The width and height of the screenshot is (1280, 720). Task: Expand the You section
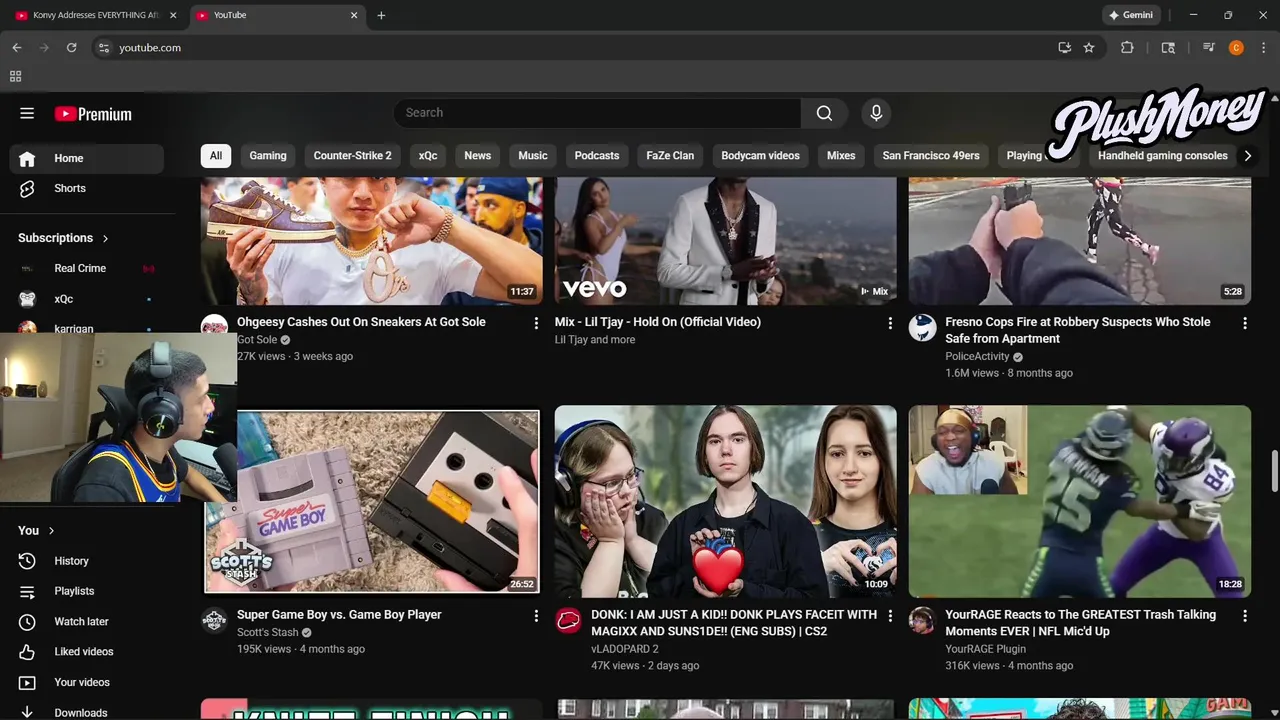(x=37, y=530)
